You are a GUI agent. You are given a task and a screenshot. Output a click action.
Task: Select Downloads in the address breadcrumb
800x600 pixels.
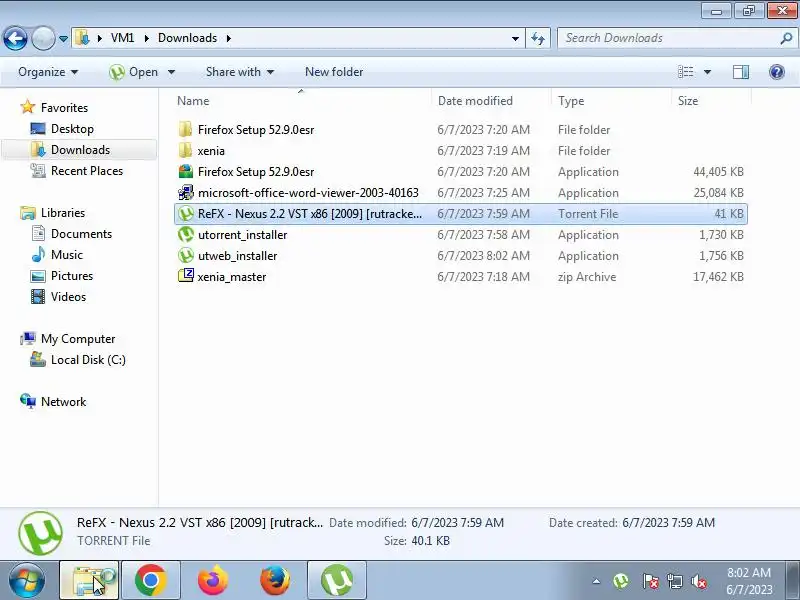click(x=187, y=38)
